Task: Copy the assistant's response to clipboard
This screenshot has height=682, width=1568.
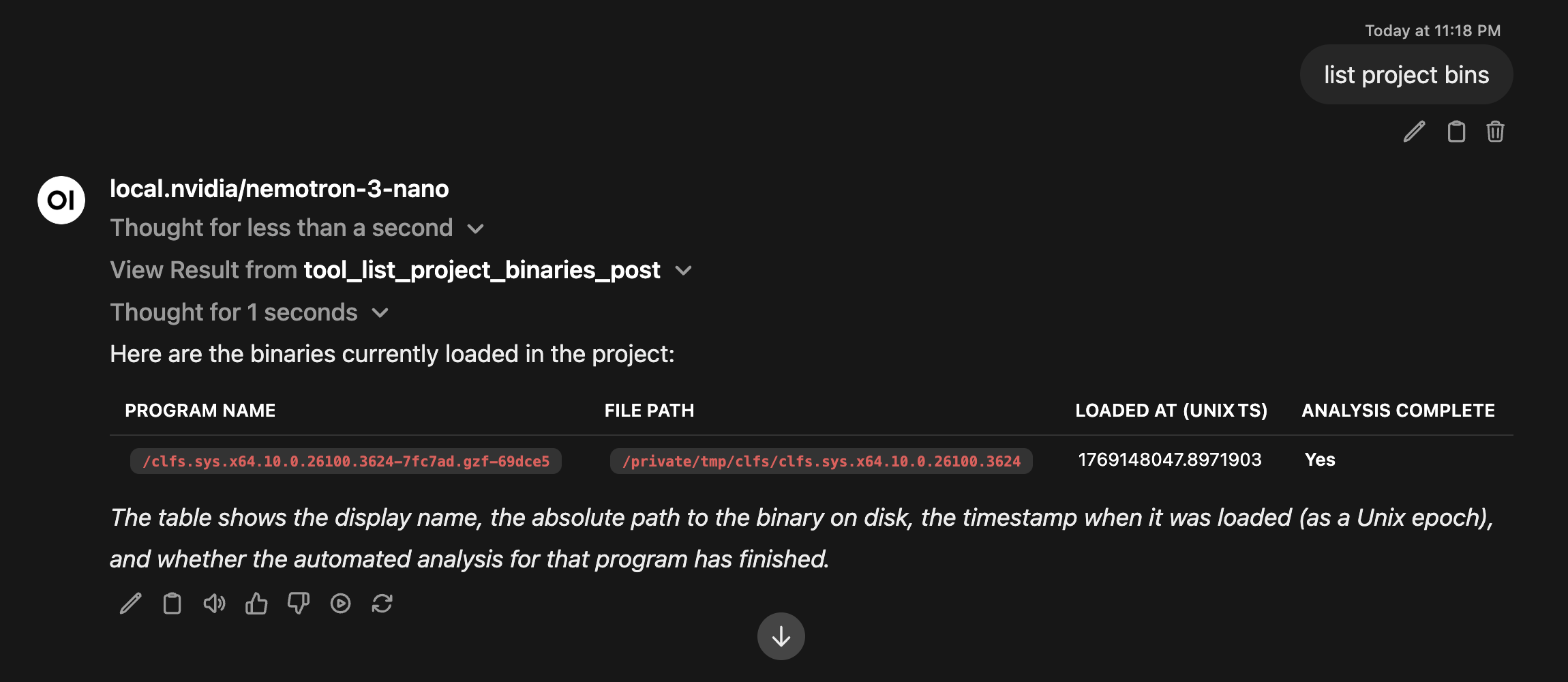Action: (x=172, y=603)
